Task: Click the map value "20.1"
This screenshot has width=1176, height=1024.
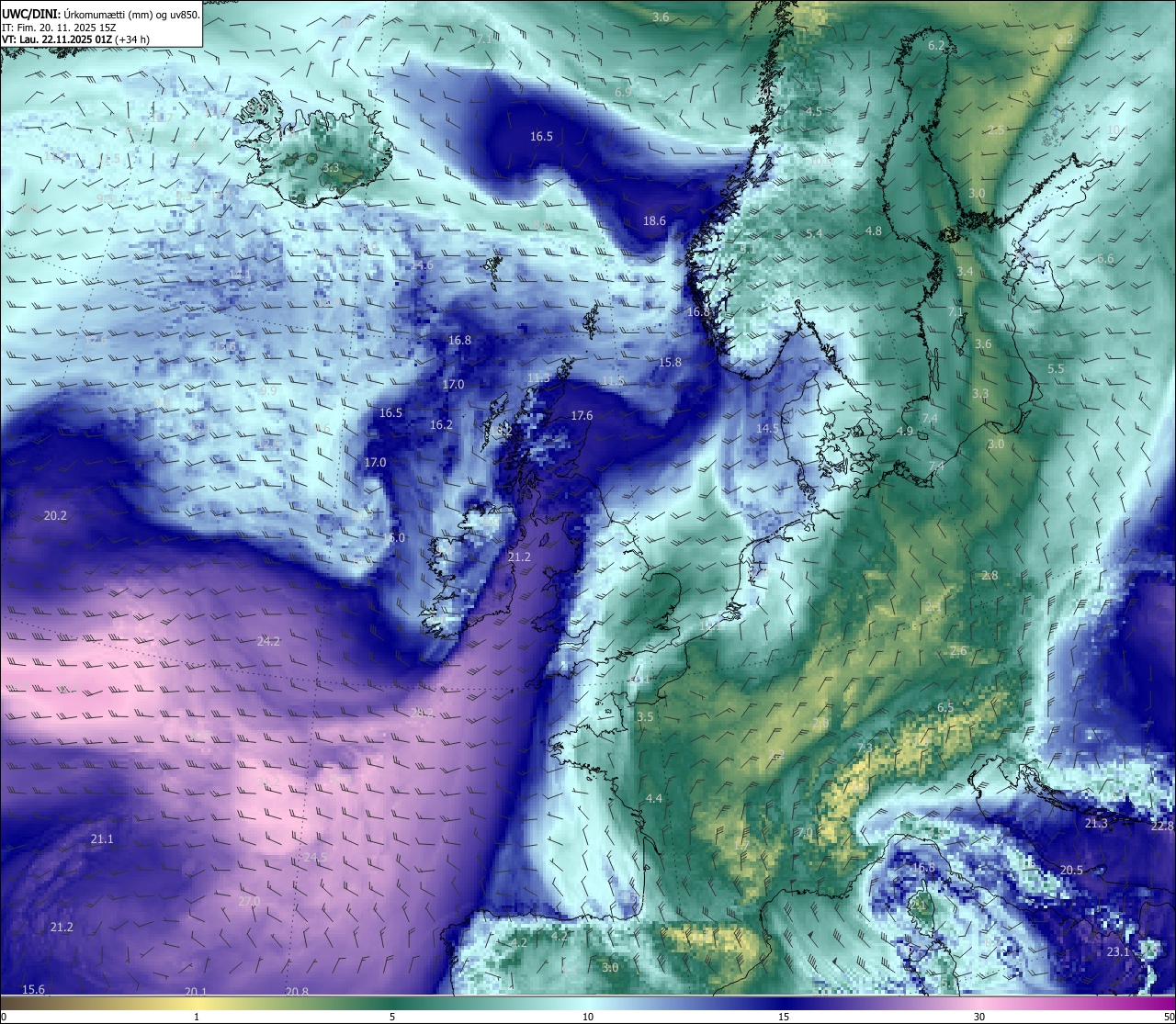Action: coord(196,992)
